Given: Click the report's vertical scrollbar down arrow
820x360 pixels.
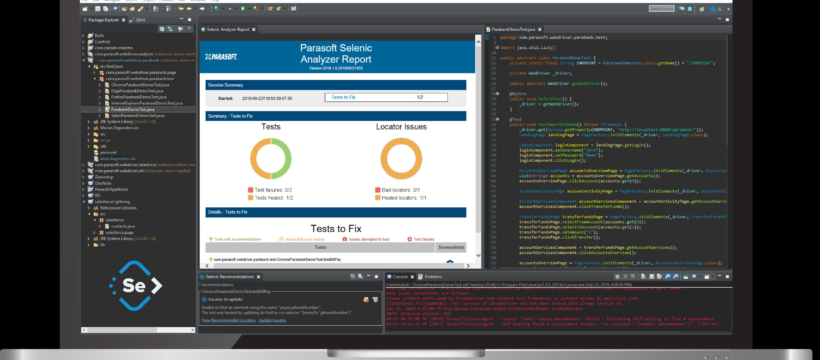Looking at the screenshot, I should point(478,255).
